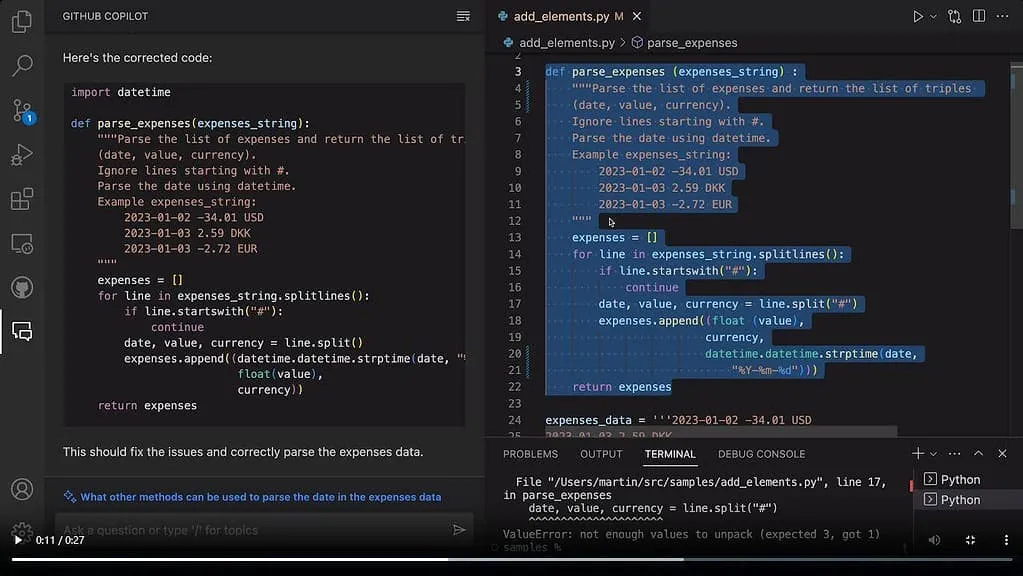The height and width of the screenshot is (576, 1023).
Task: Open the GitHub icon in activity bar
Action: [21, 288]
